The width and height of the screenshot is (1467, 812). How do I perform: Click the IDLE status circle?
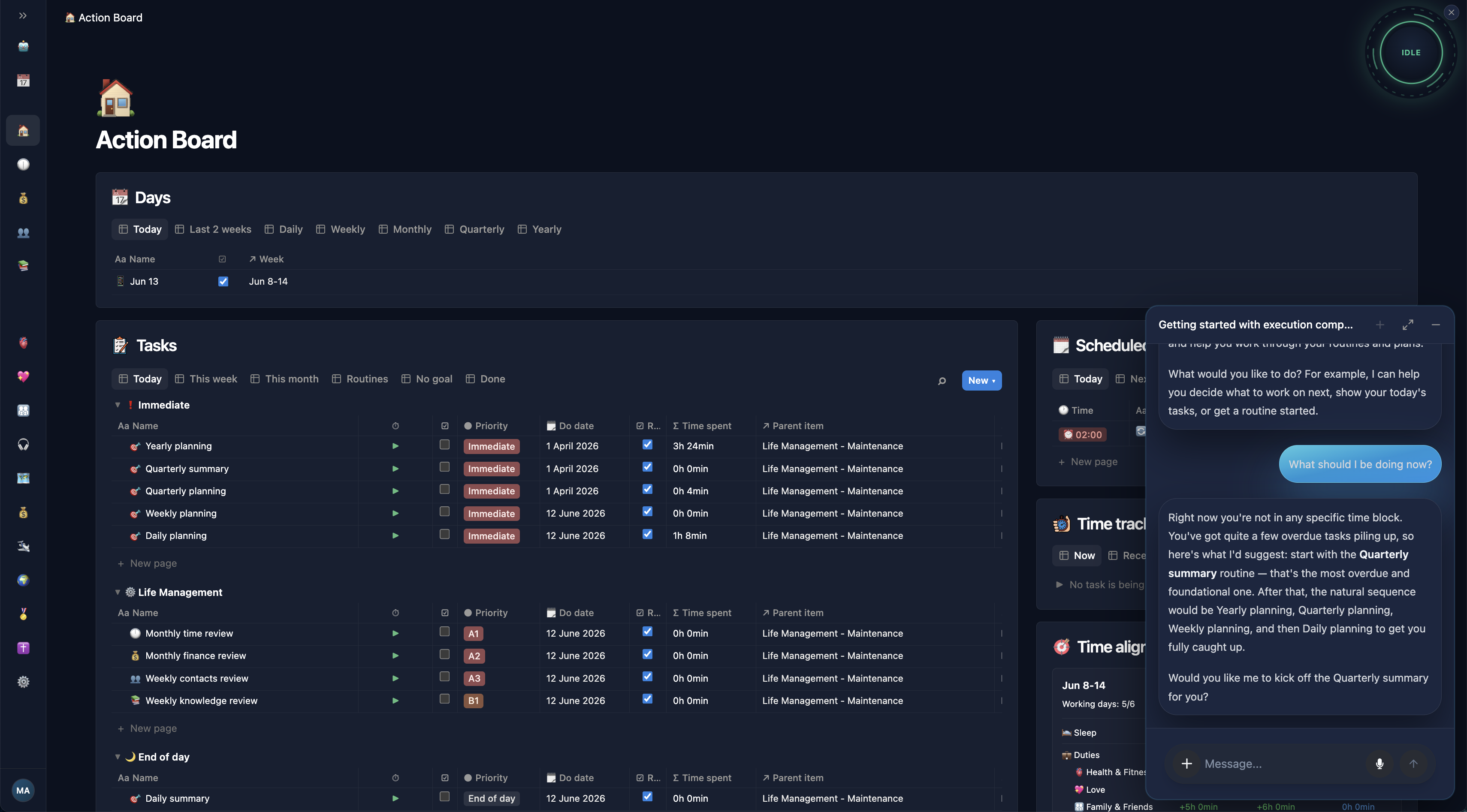tap(1411, 52)
